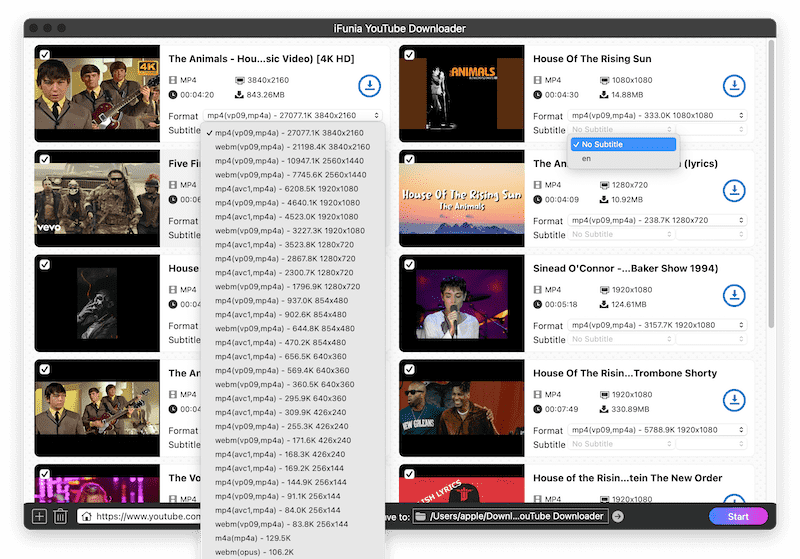Click the add (plus) icon in bottom bar
This screenshot has height=559, width=800.
[x=39, y=516]
